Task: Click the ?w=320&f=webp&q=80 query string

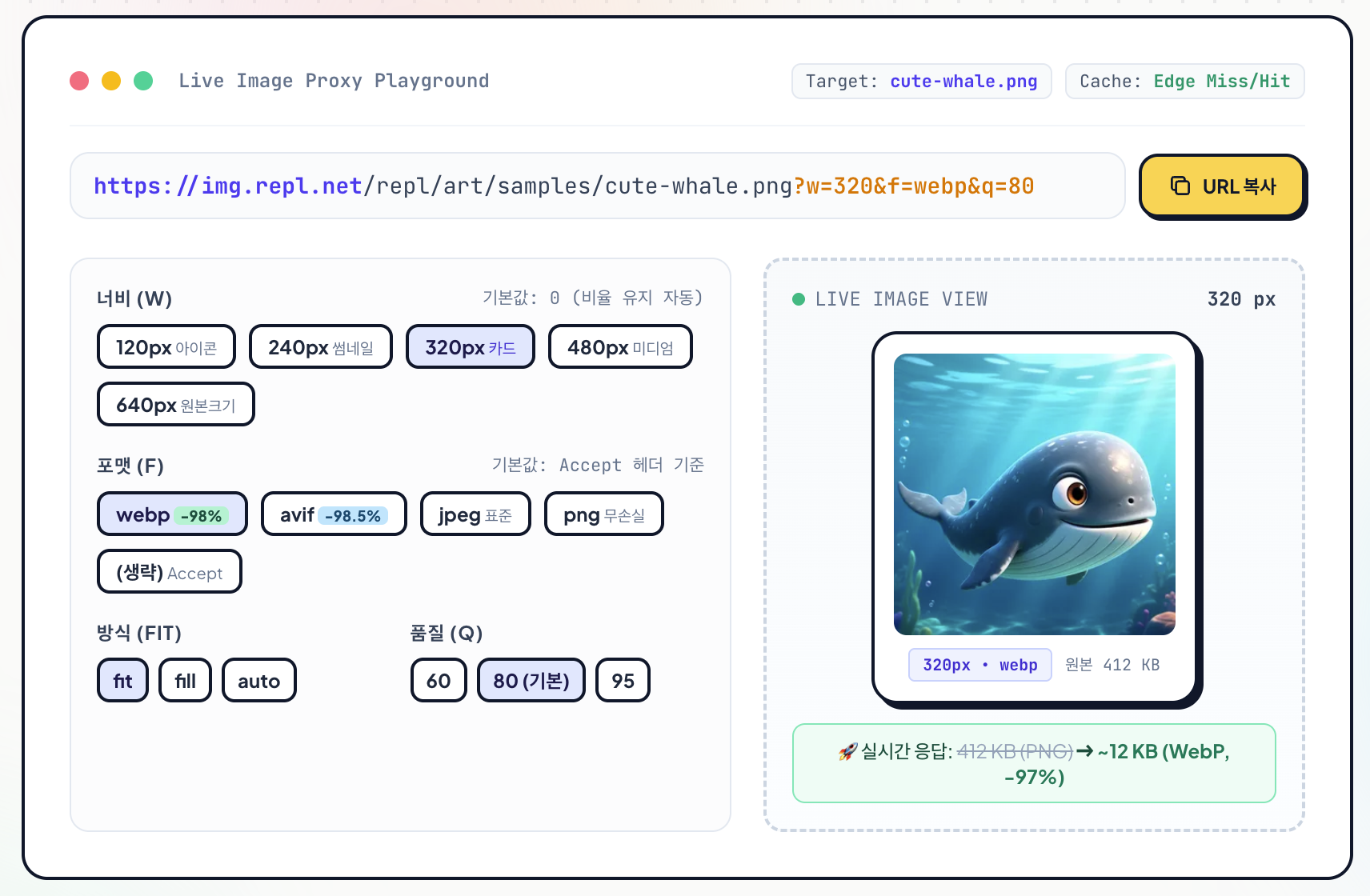Action: tap(914, 186)
